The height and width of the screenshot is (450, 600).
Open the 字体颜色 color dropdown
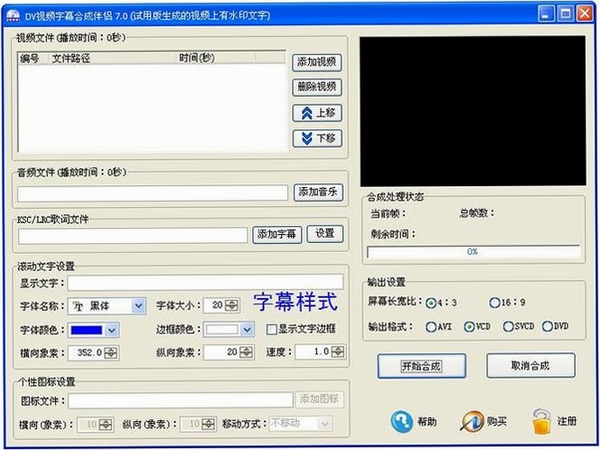tap(112, 330)
